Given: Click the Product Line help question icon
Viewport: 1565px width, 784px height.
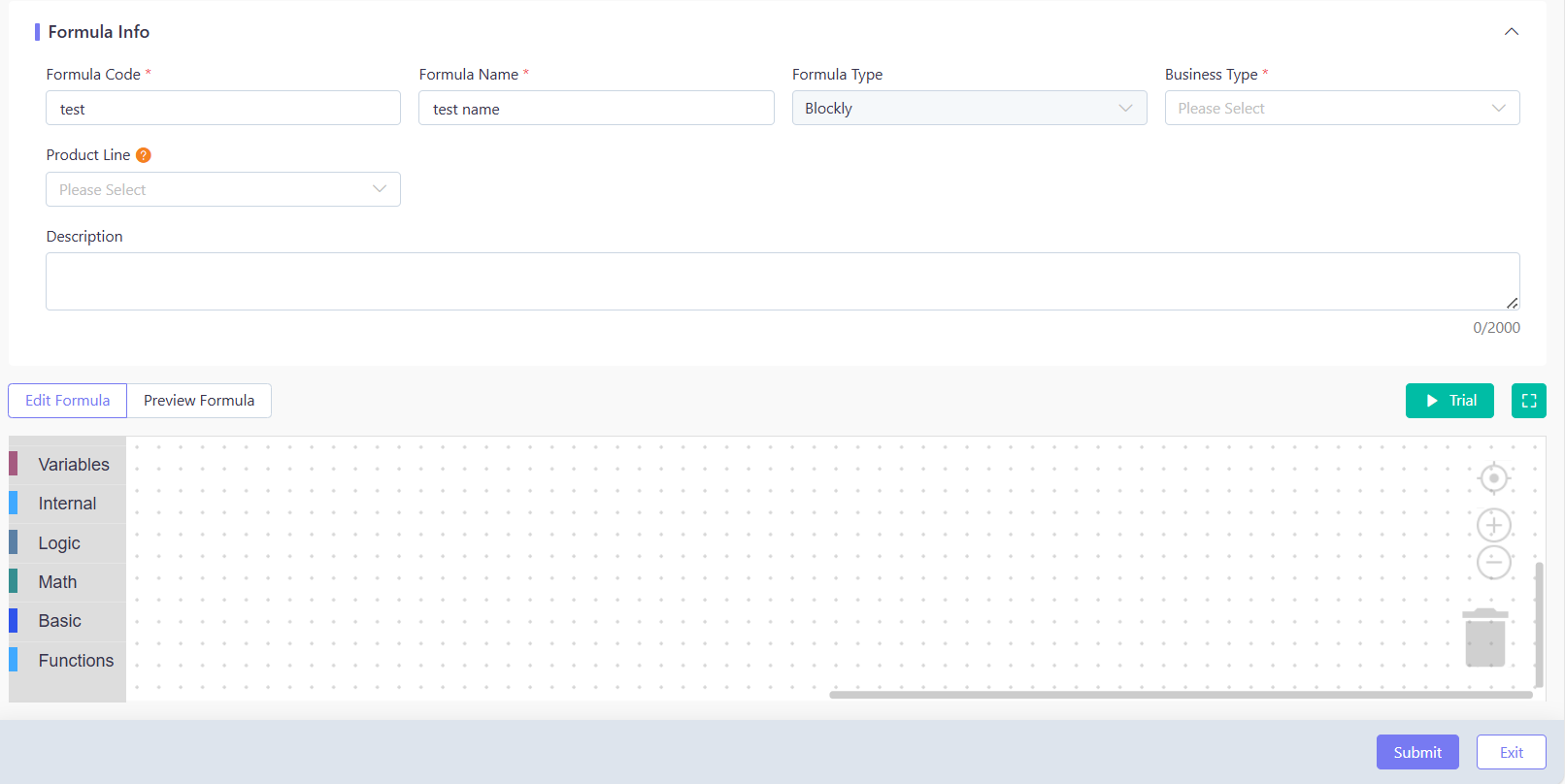Looking at the screenshot, I should (x=144, y=155).
